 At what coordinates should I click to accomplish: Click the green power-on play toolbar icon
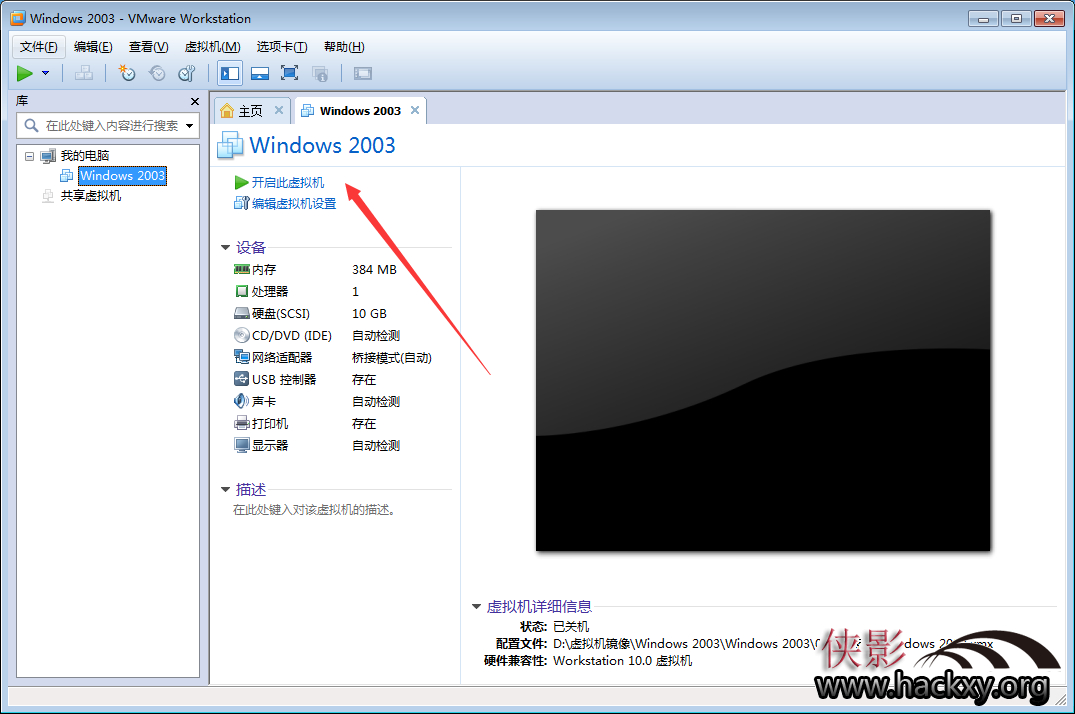[x=25, y=73]
